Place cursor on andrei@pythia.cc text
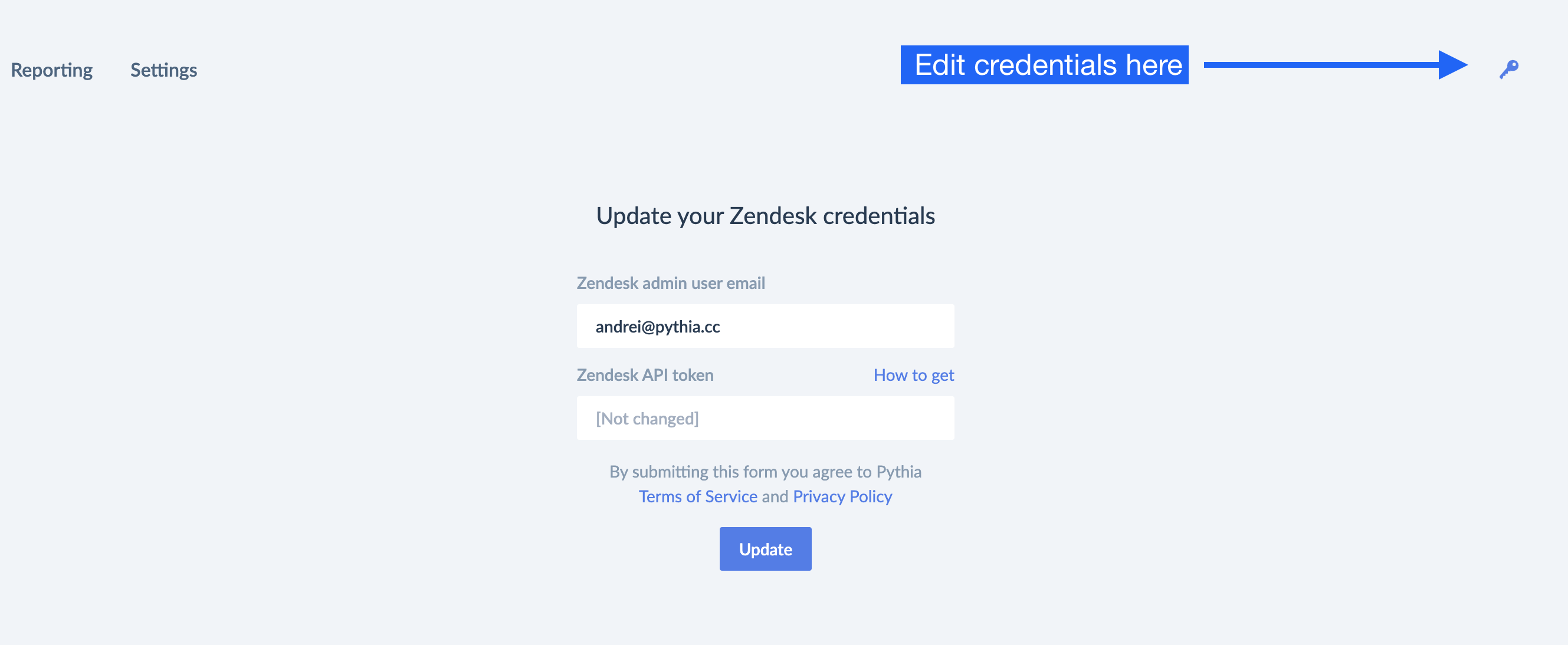1568x645 pixels. point(657,327)
